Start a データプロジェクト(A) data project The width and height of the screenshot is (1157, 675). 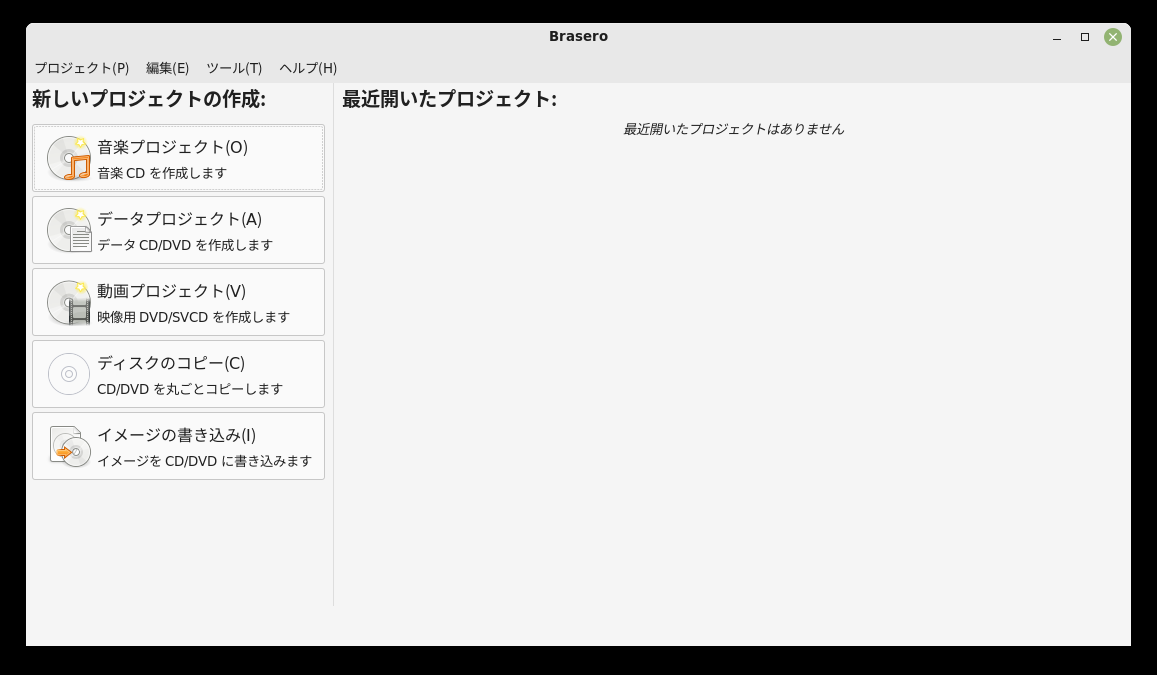(x=179, y=230)
